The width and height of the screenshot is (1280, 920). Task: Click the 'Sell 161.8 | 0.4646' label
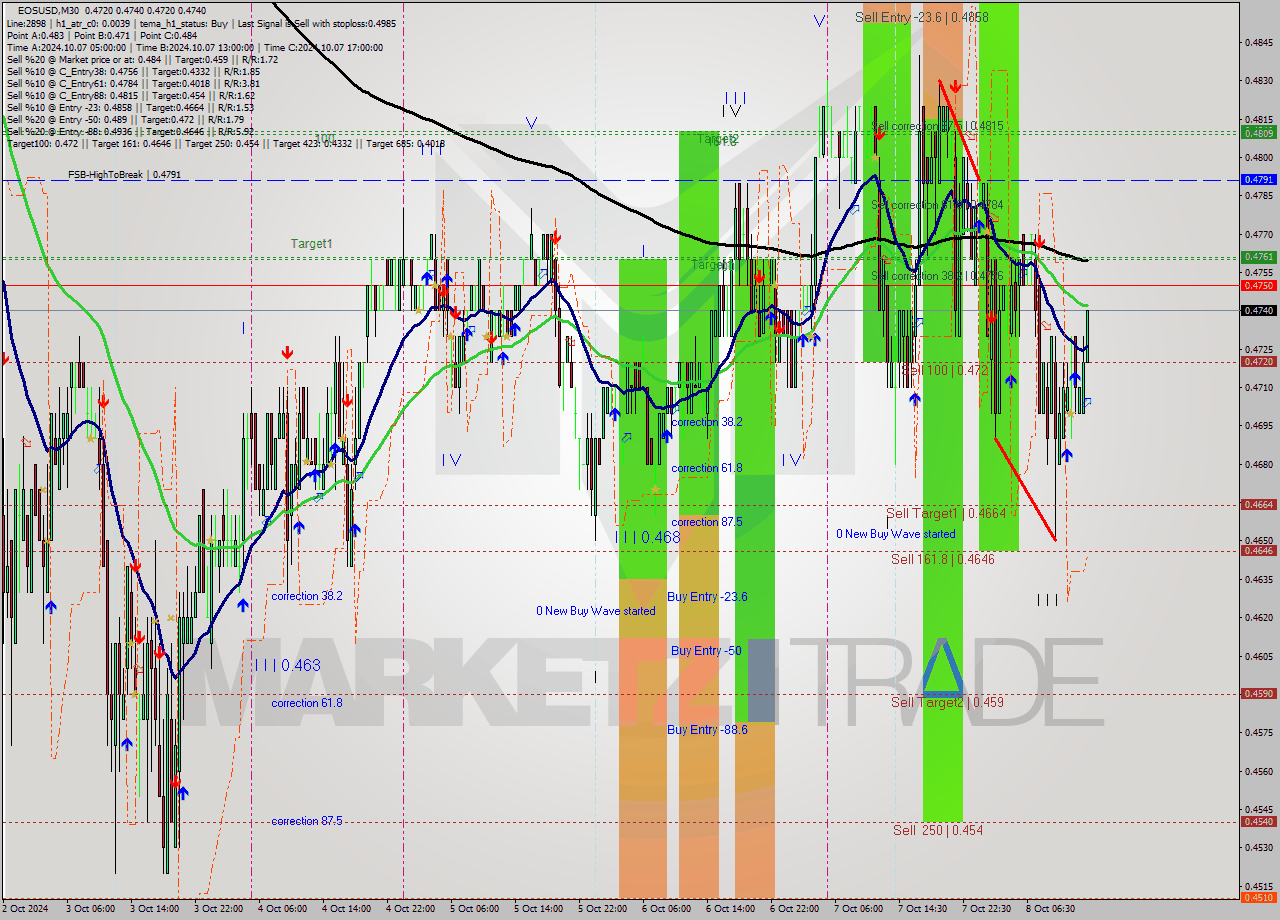tap(943, 559)
